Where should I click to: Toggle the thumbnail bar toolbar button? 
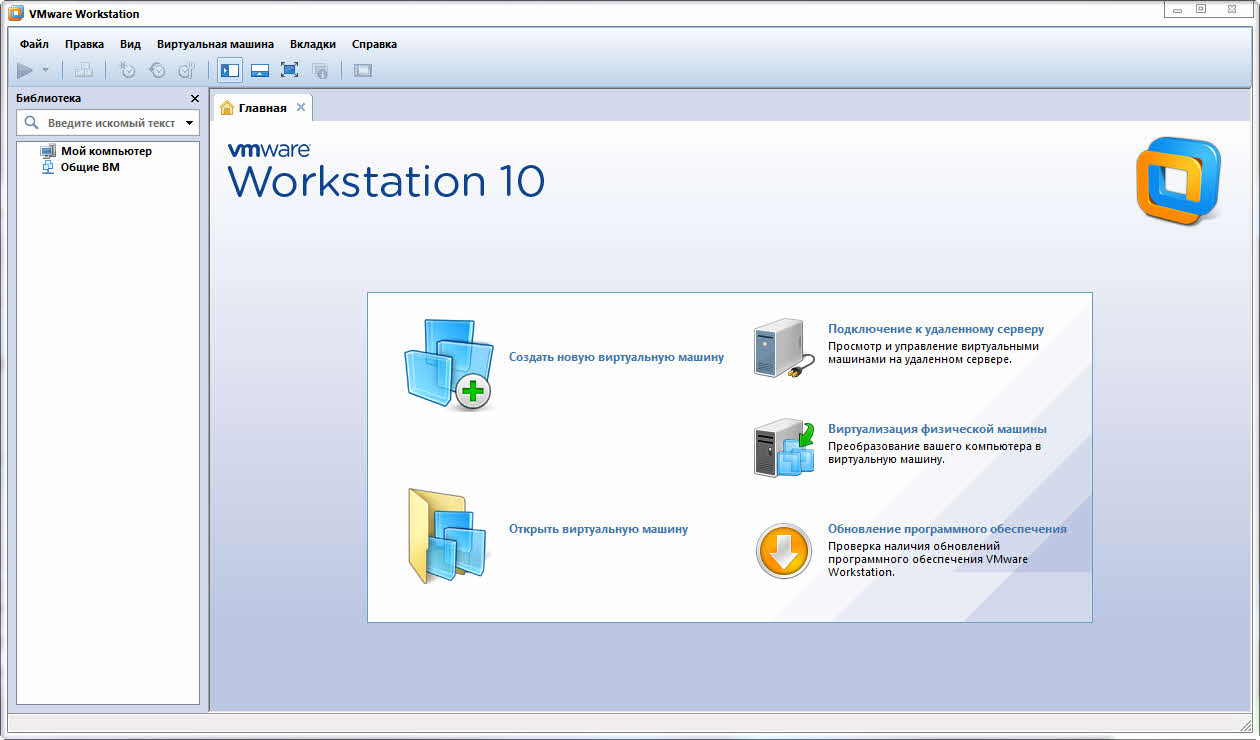260,70
